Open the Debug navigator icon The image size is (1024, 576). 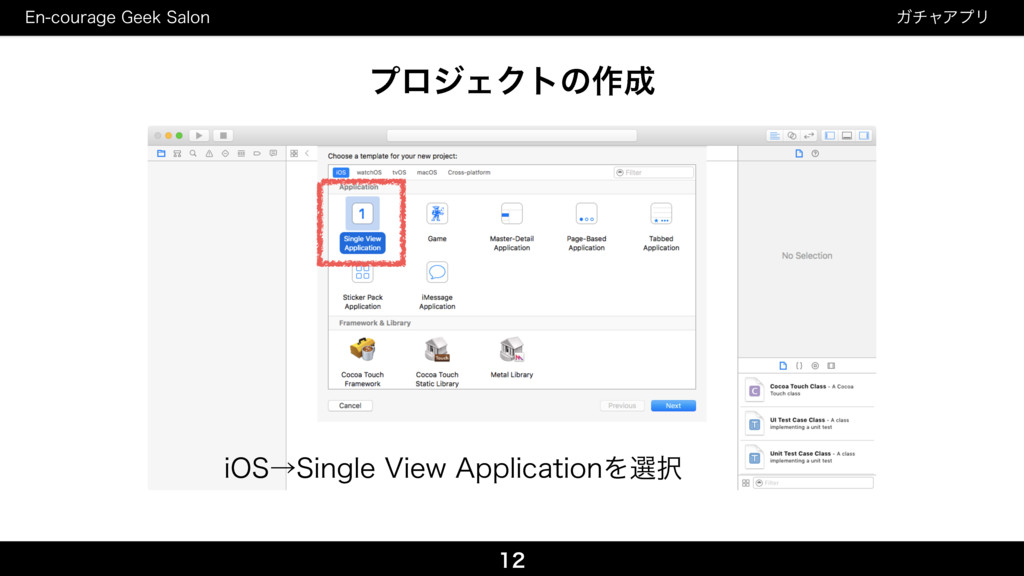[x=241, y=153]
